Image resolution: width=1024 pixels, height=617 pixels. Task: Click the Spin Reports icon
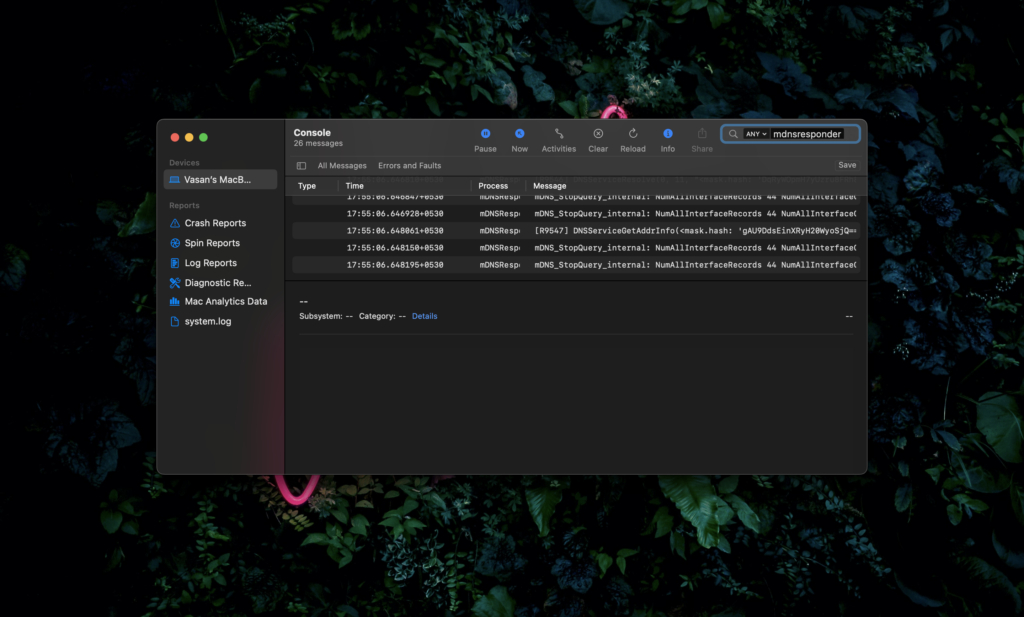(174, 243)
